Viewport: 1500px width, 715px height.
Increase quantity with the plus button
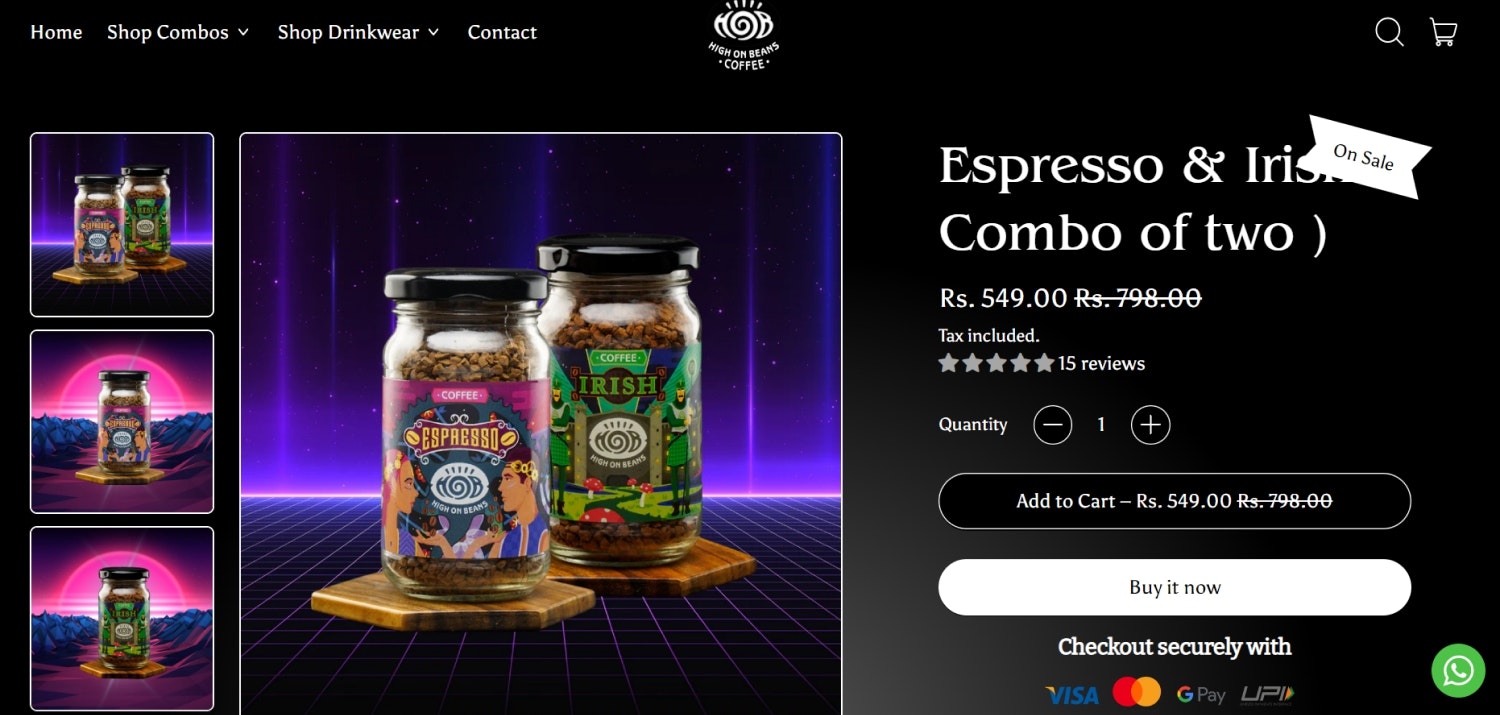click(x=1150, y=425)
